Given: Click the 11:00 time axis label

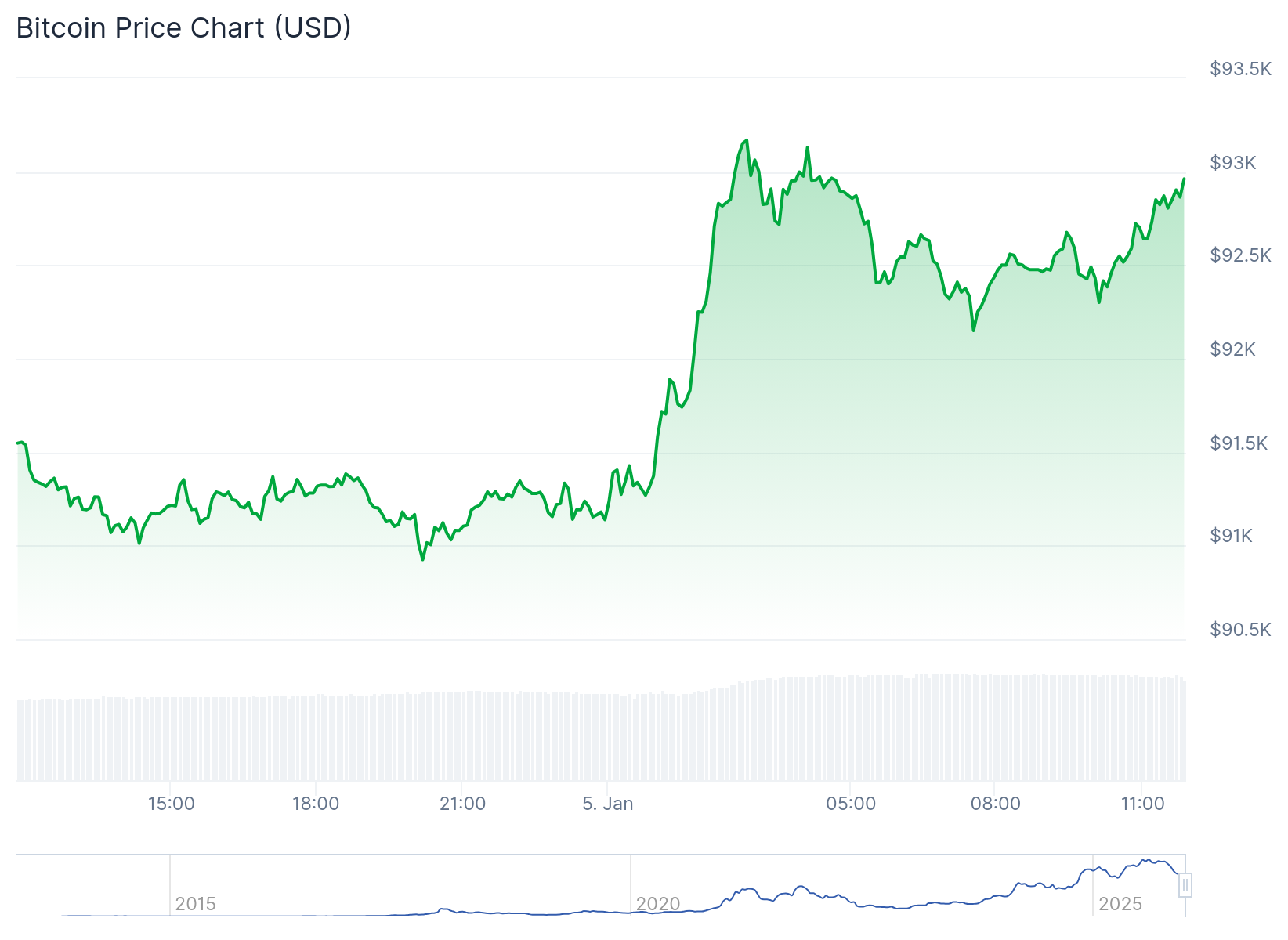Looking at the screenshot, I should click(1142, 804).
